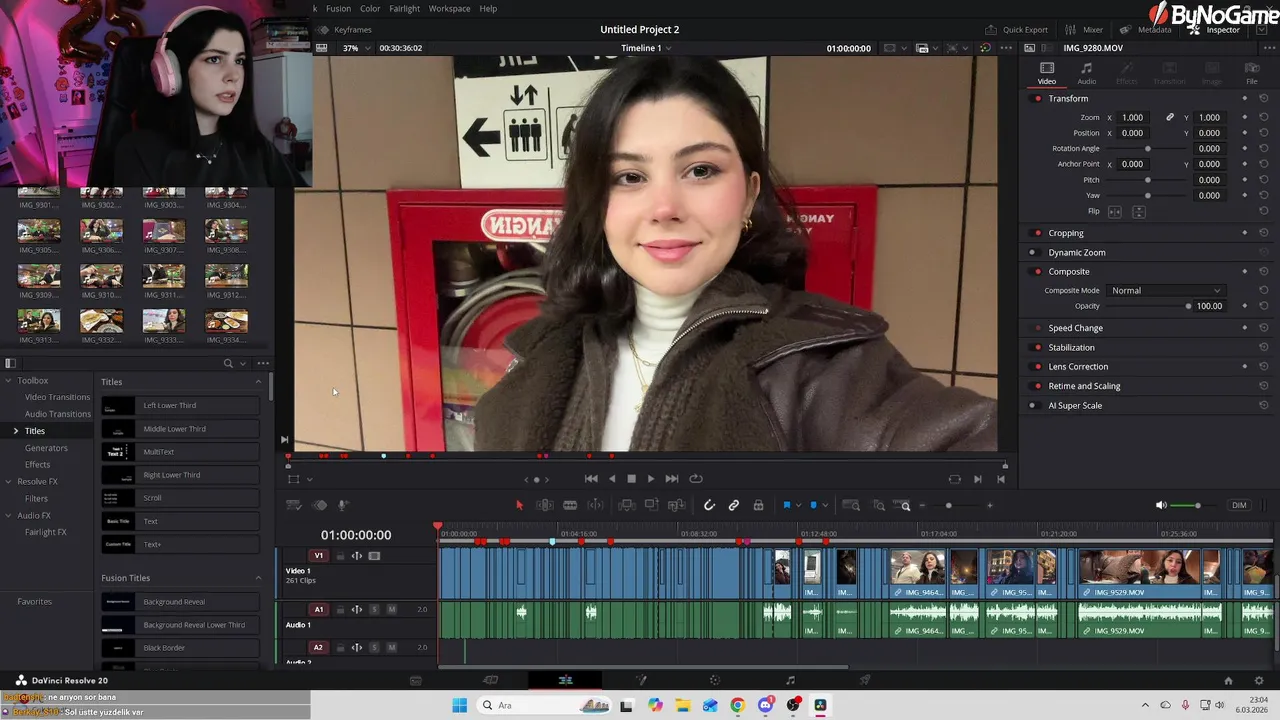This screenshot has height=720, width=1280.
Task: Search the effects library magnifier icon
Action: click(x=228, y=363)
